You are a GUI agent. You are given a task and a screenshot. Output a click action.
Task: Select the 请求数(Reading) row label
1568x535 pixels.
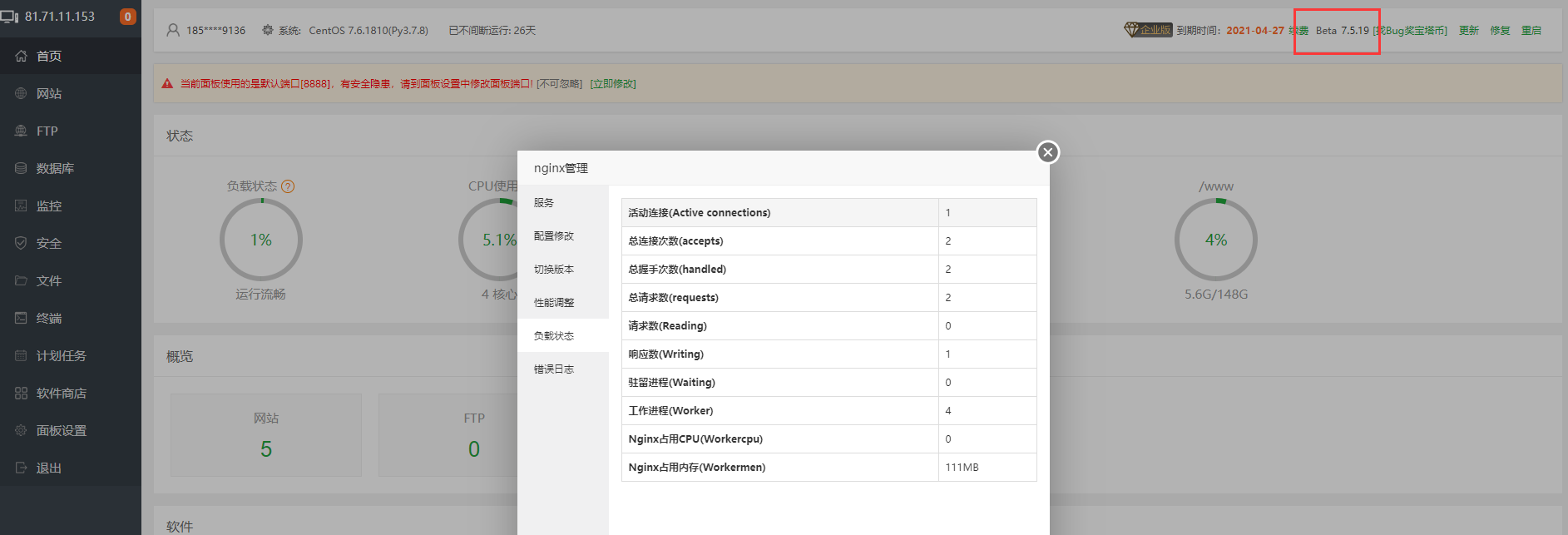click(668, 325)
